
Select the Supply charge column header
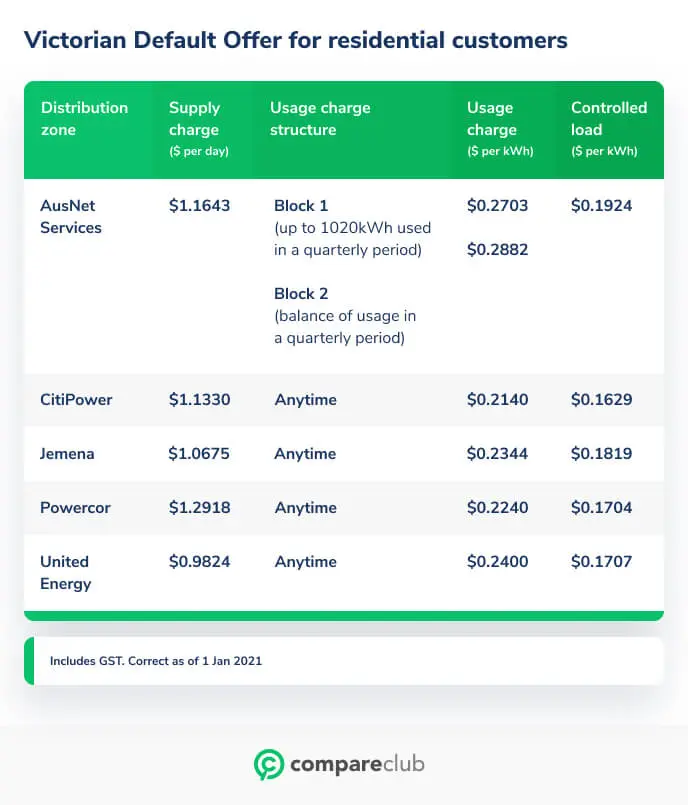(x=199, y=129)
